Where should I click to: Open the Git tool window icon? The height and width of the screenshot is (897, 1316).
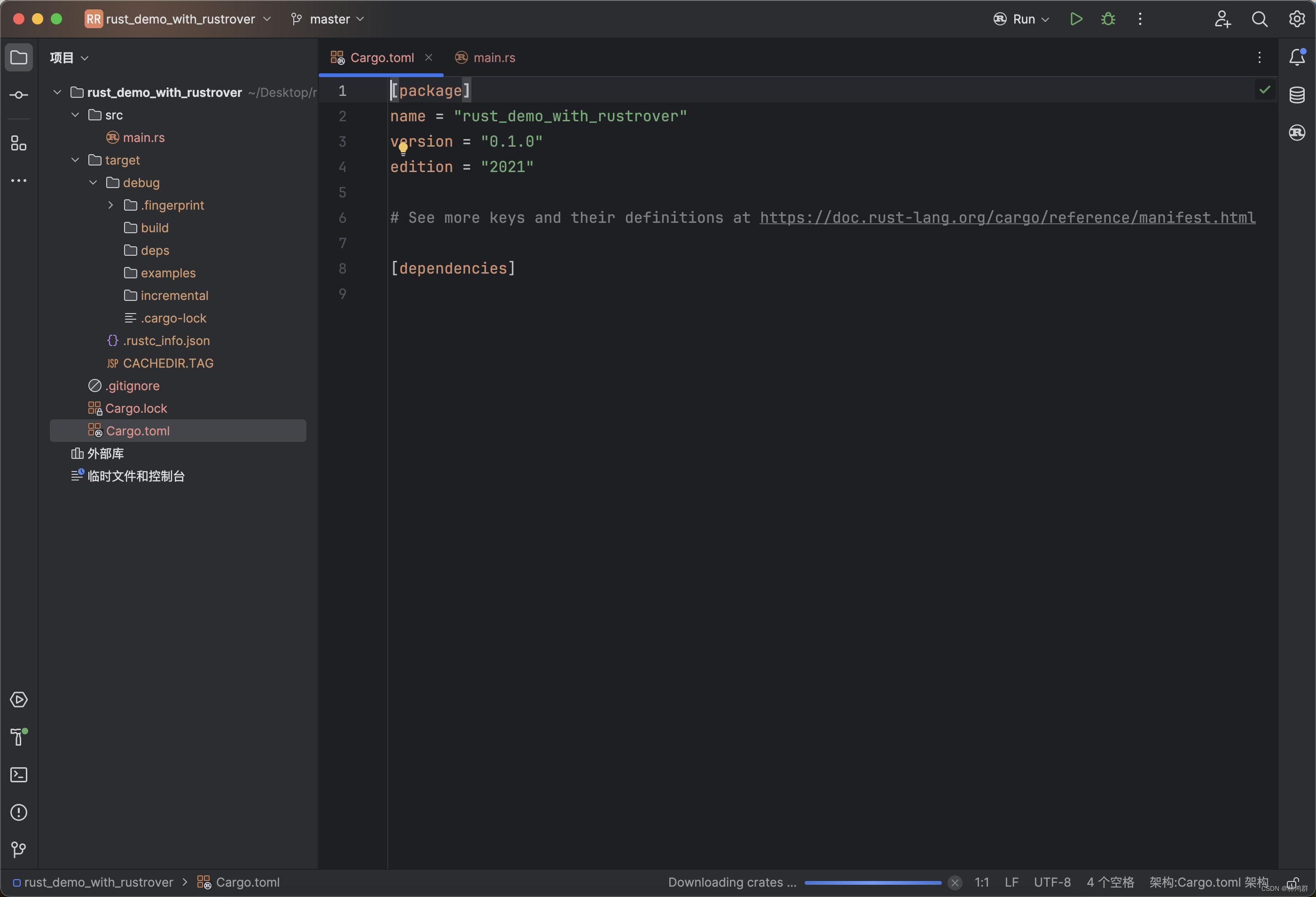point(19,850)
